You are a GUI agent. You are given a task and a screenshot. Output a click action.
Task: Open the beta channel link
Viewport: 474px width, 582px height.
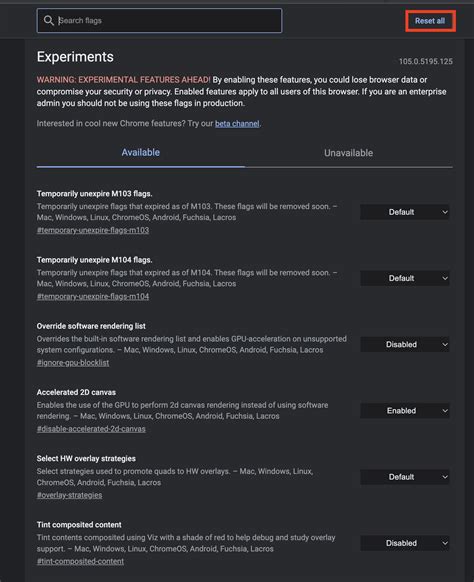point(237,124)
